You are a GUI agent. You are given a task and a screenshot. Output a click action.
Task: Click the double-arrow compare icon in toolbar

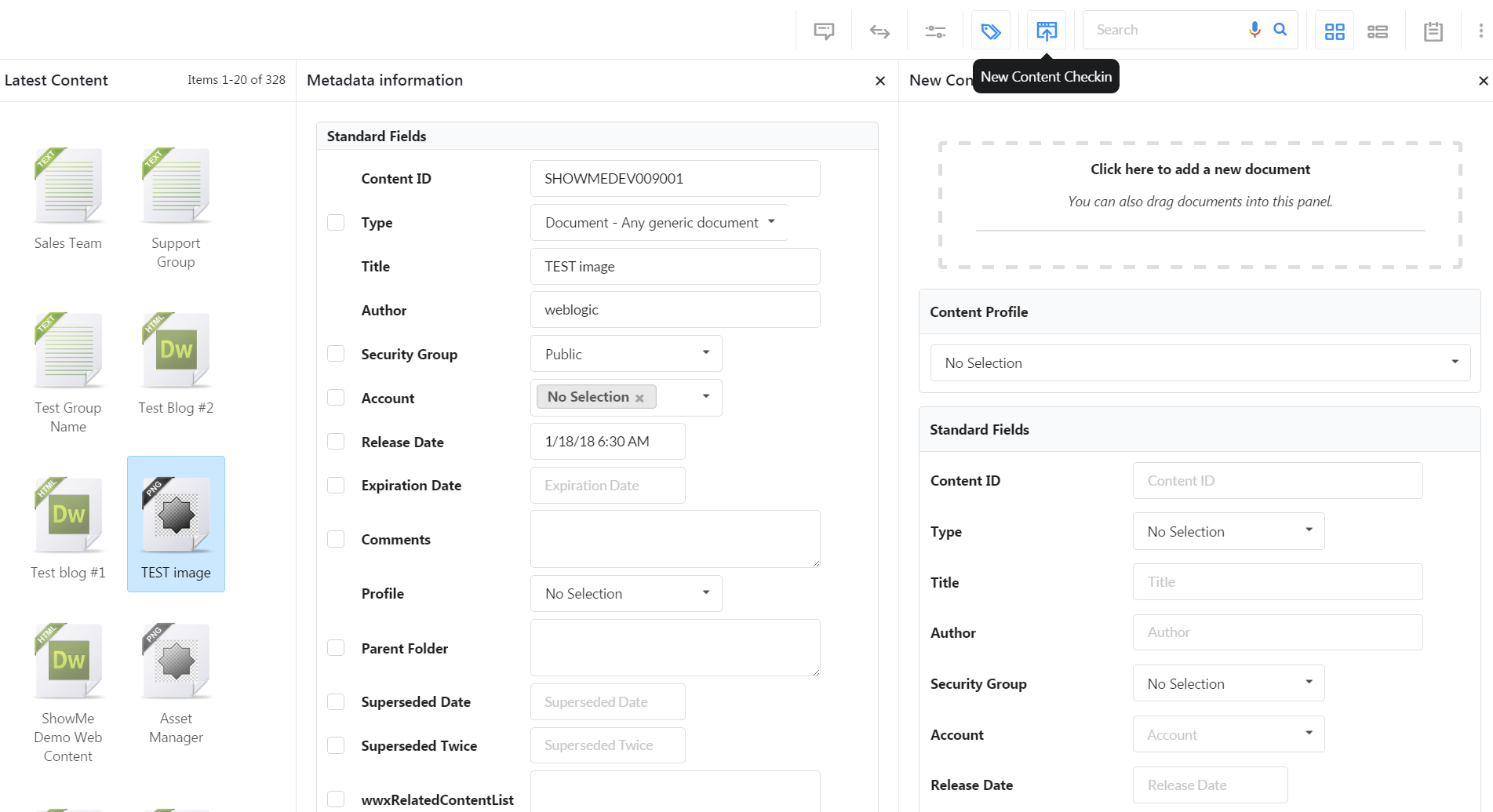tap(879, 31)
